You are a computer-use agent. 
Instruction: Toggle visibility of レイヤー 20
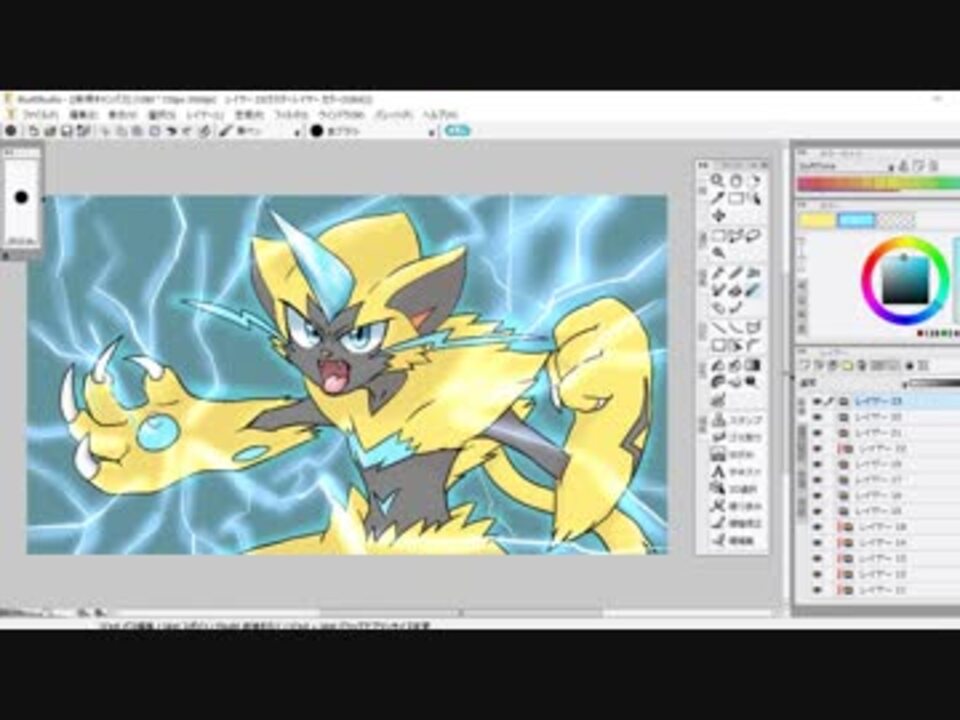click(817, 449)
